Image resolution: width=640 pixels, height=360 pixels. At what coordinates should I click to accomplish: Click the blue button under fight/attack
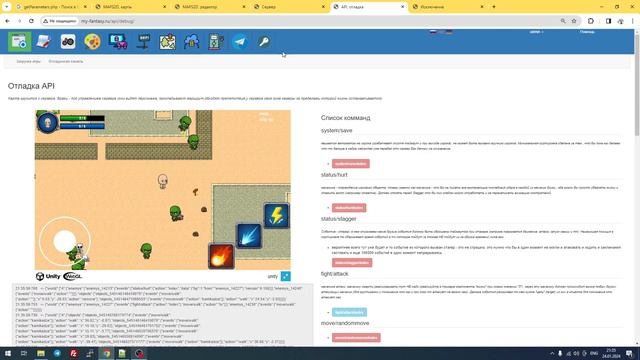click(x=349, y=312)
